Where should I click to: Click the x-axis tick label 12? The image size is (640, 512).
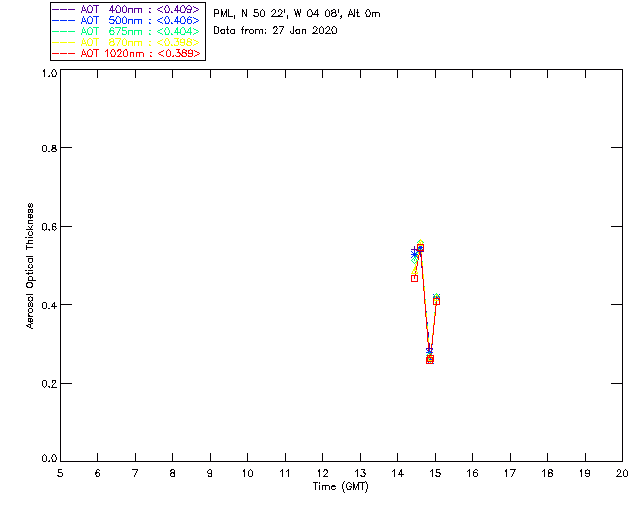tap(322, 473)
